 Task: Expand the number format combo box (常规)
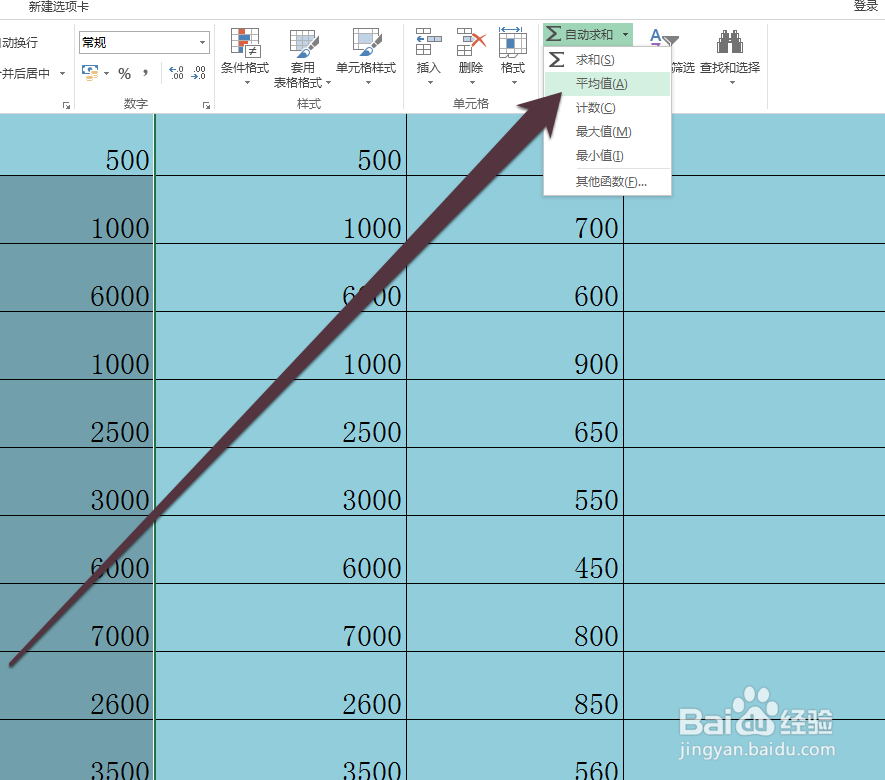click(x=202, y=42)
